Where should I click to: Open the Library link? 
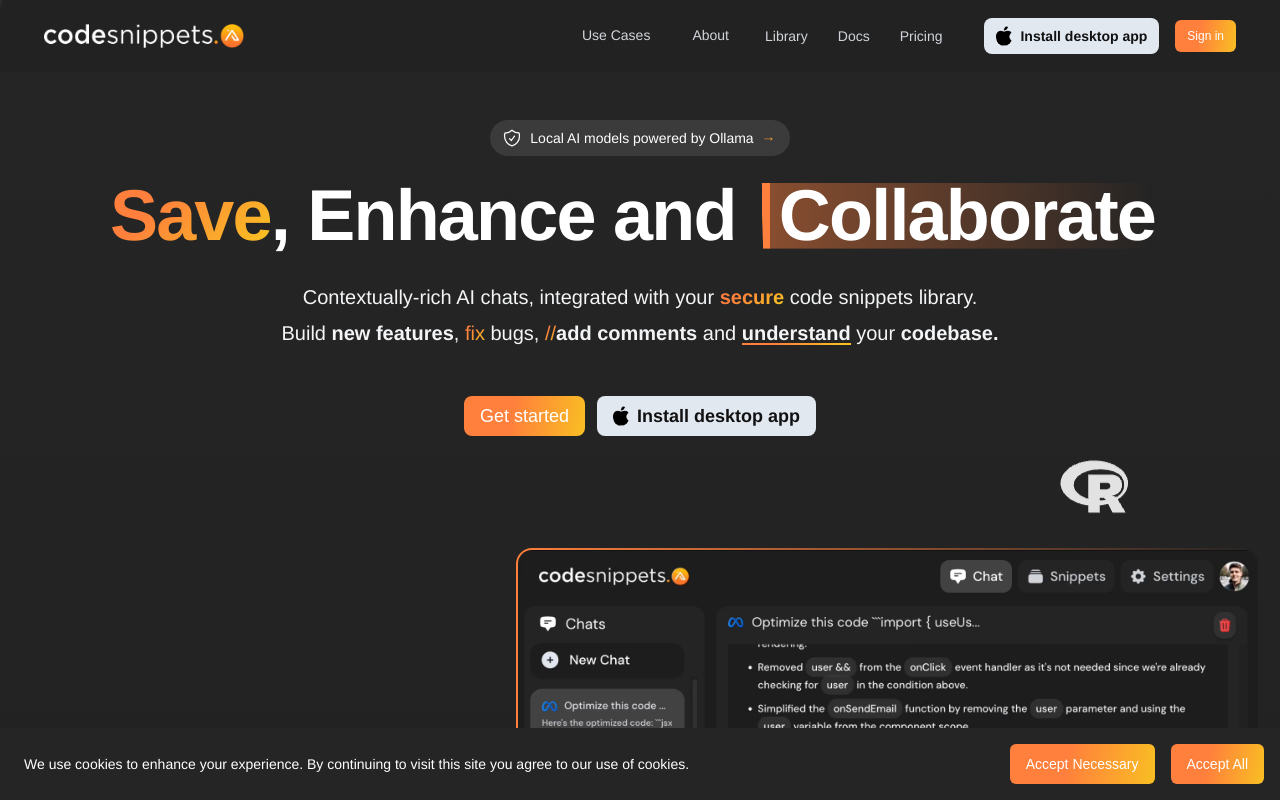point(786,36)
